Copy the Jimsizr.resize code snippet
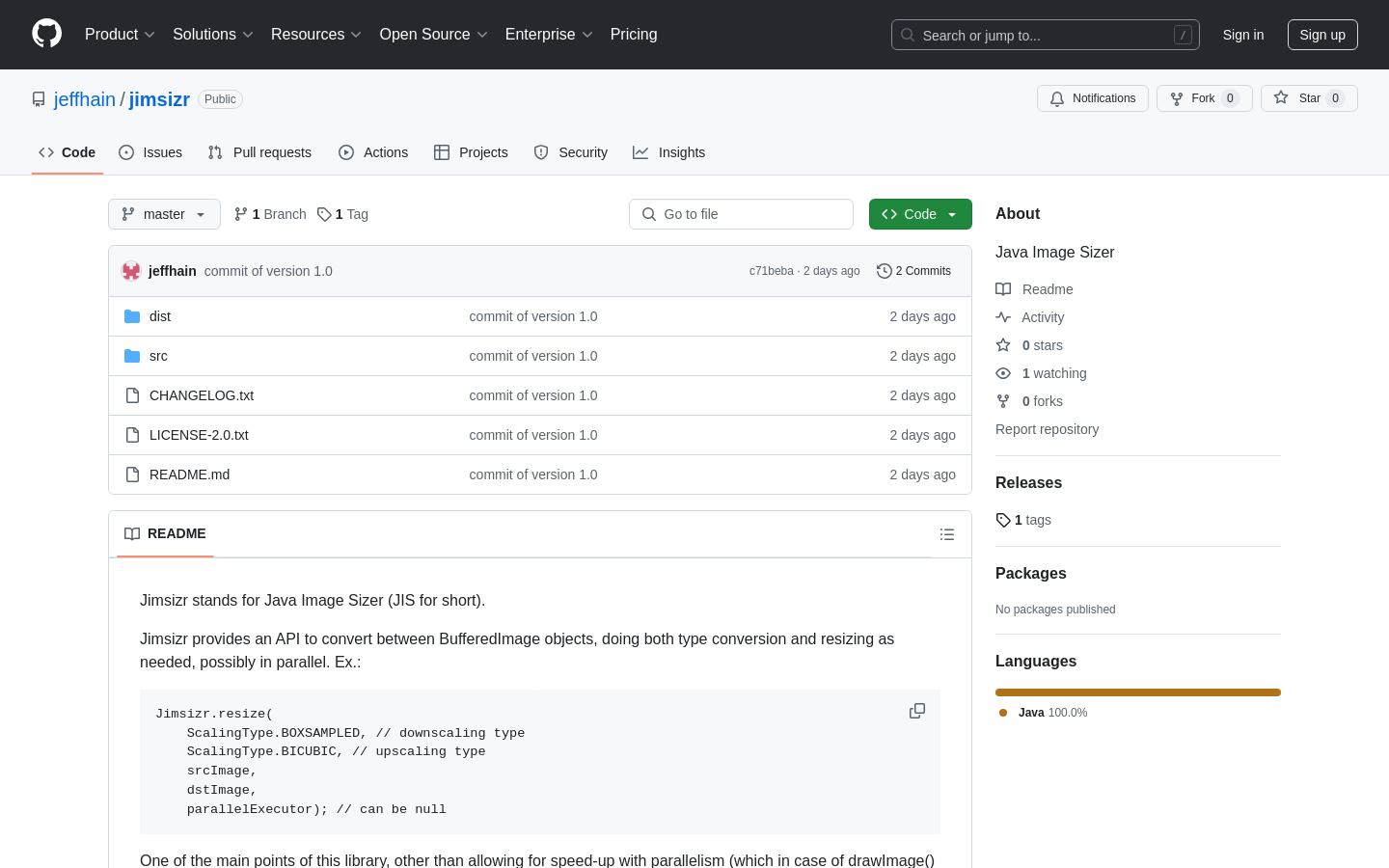 [x=917, y=711]
